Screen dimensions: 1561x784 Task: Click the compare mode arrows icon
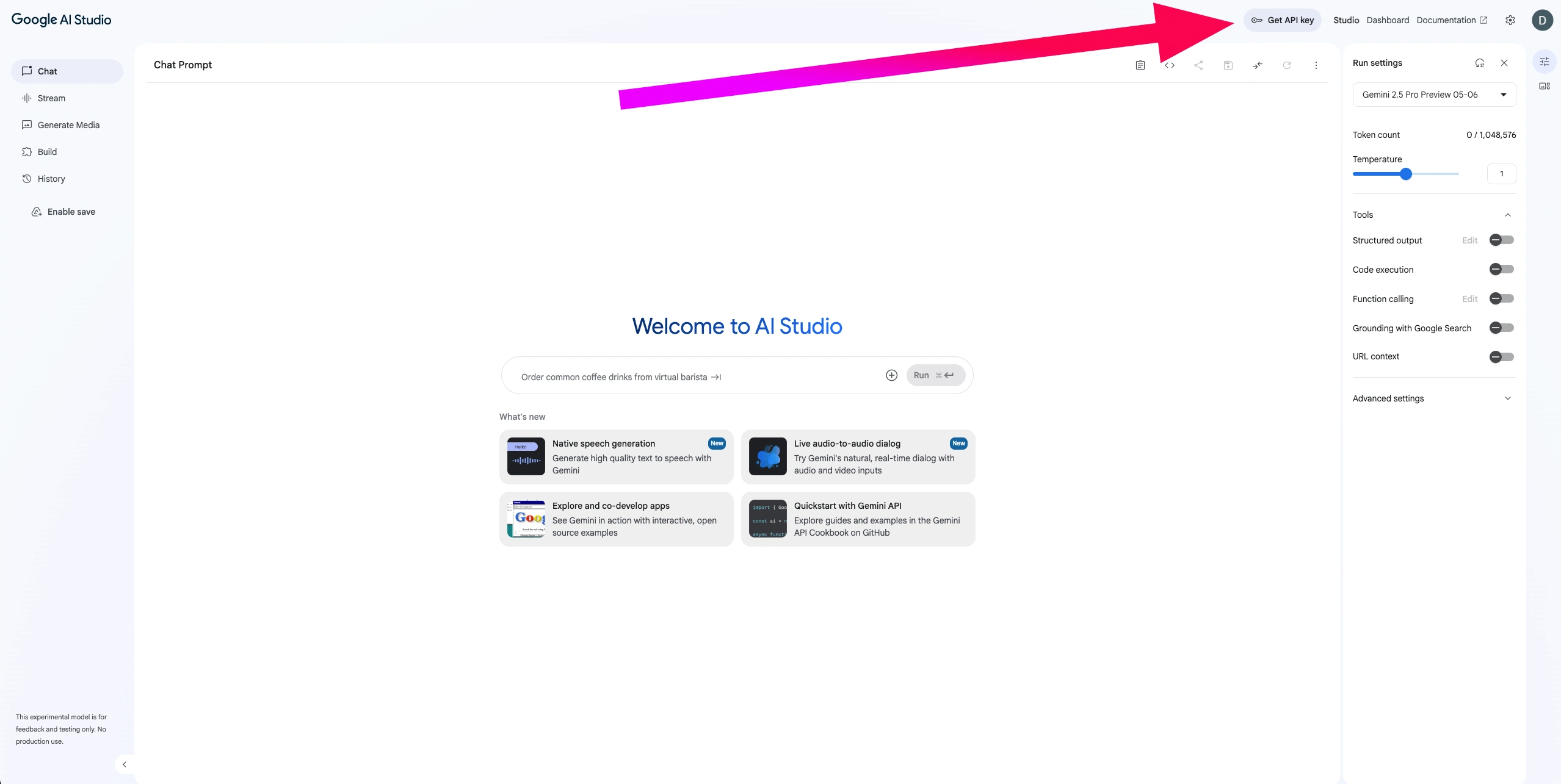point(1257,65)
